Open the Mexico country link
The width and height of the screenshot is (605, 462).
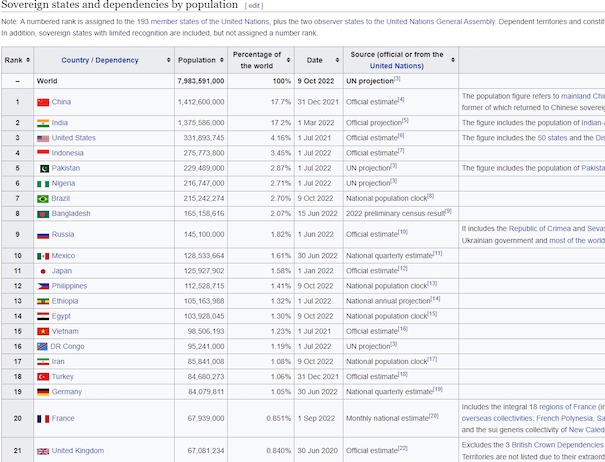click(63, 256)
